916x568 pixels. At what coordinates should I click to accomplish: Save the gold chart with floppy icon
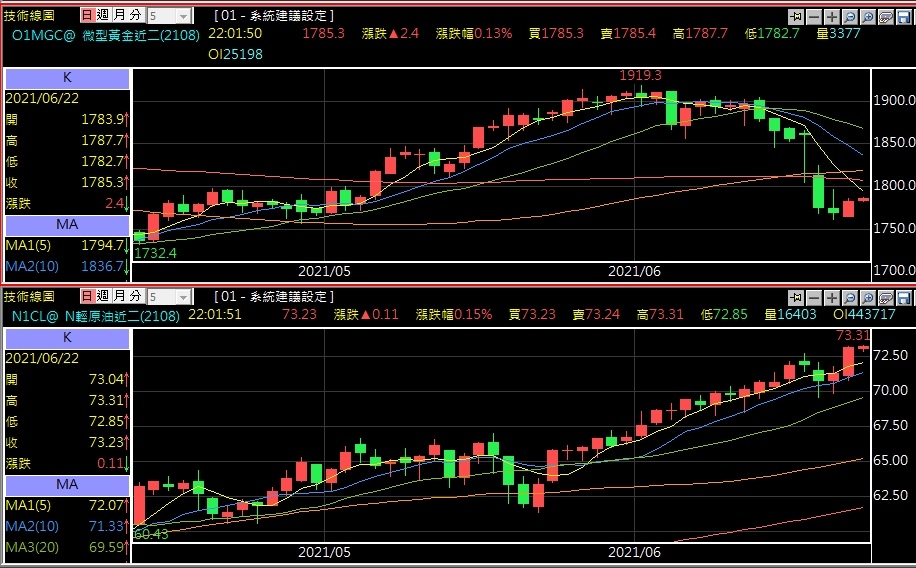pos(904,16)
